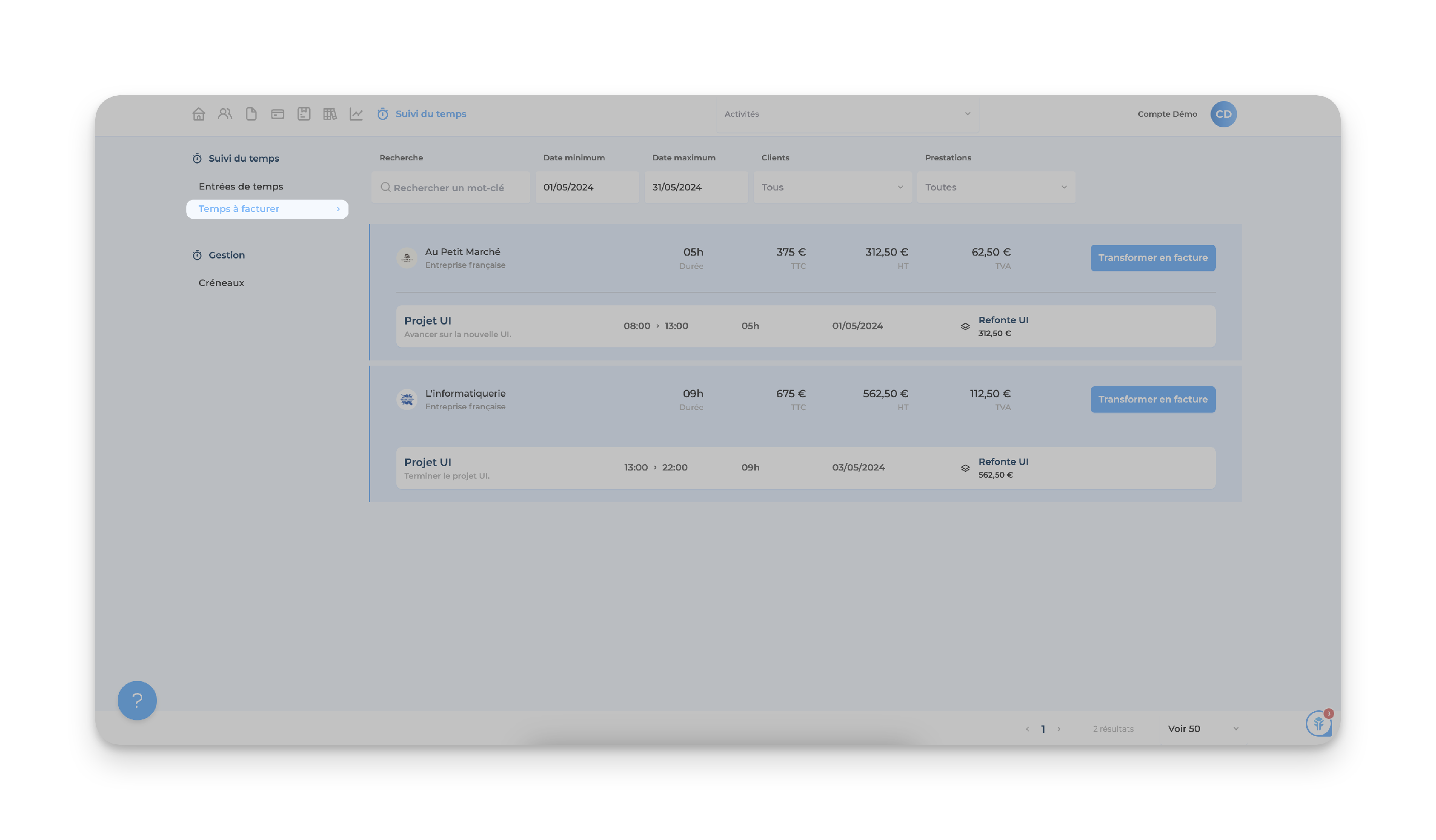
Task: Open Créneaux in the sidebar
Action: (221, 283)
